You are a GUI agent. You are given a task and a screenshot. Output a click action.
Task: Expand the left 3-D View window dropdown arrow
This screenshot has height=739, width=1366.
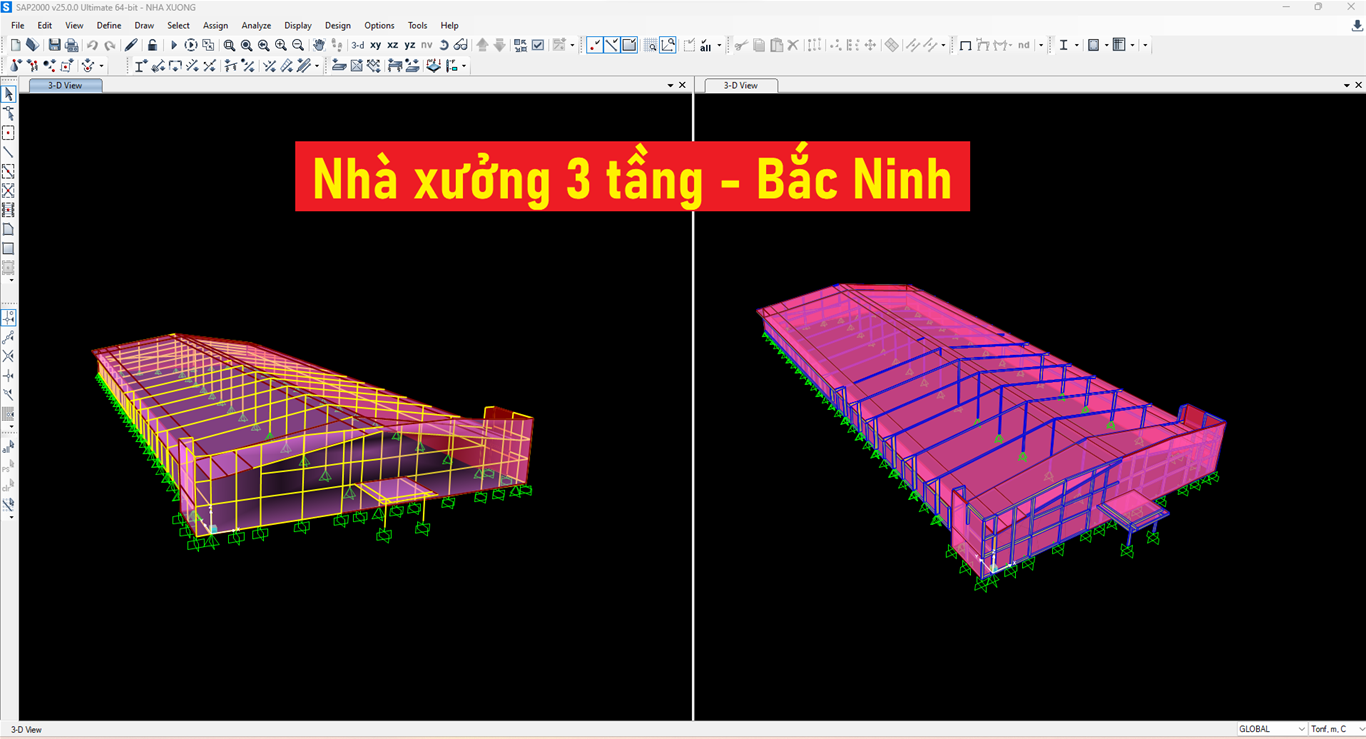click(671, 86)
